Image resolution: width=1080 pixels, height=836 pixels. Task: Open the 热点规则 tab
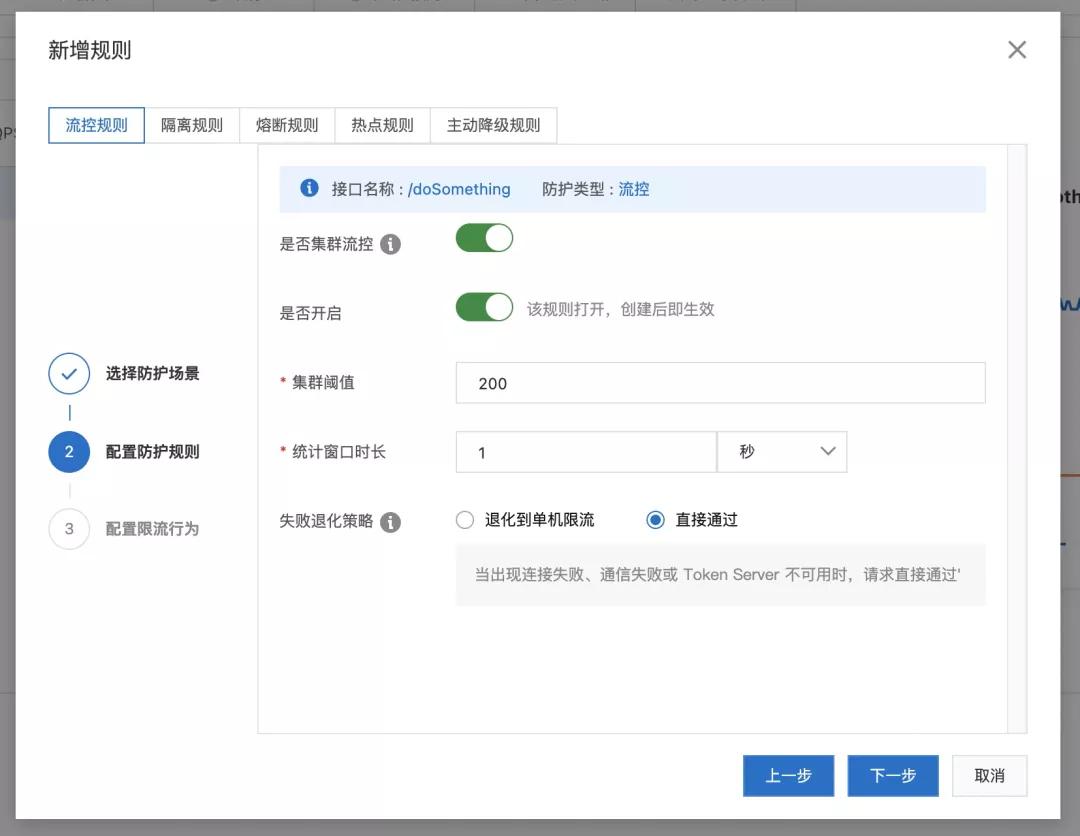tap(382, 126)
